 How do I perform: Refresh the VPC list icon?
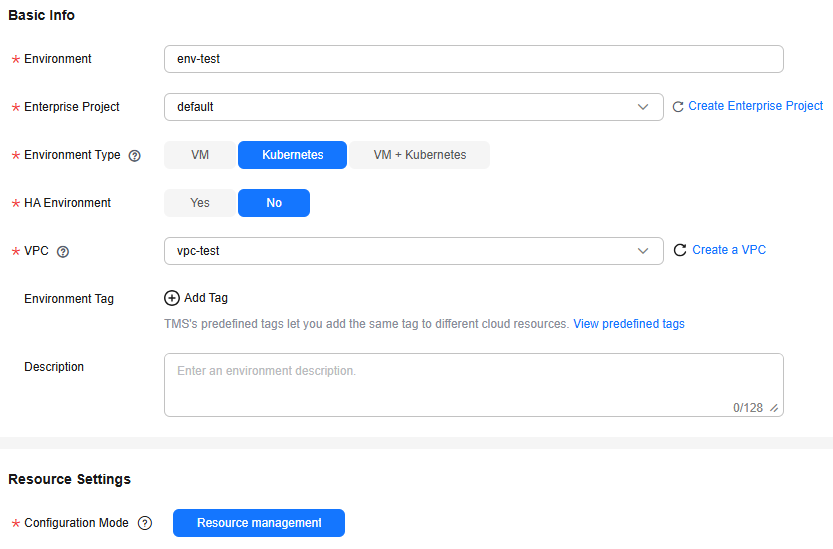click(x=680, y=250)
